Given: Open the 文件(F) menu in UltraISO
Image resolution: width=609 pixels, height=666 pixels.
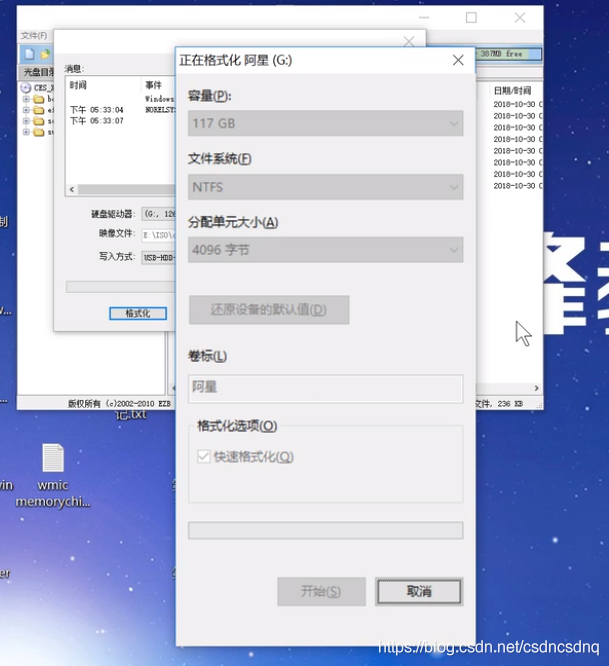Looking at the screenshot, I should [x=34, y=36].
